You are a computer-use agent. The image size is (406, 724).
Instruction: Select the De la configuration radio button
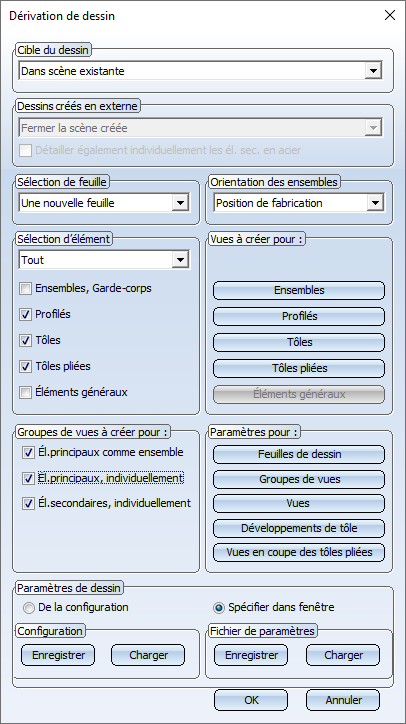click(29, 608)
